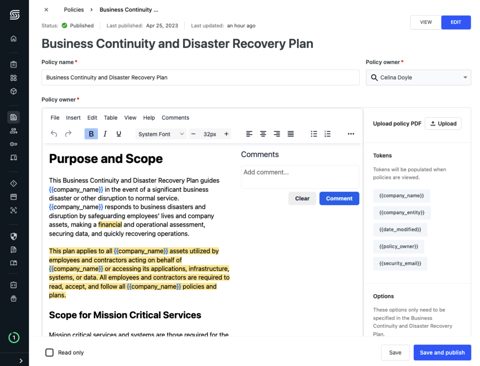Viewport: 480px width, 366px height.
Task: Select the {{policy_owner}} token chip
Action: [x=399, y=247]
